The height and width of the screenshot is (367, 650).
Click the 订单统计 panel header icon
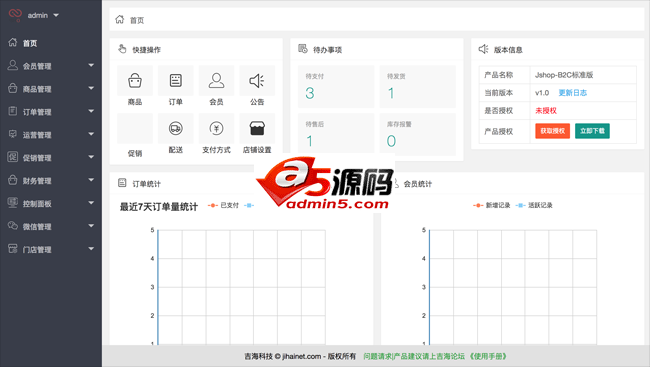(x=122, y=182)
